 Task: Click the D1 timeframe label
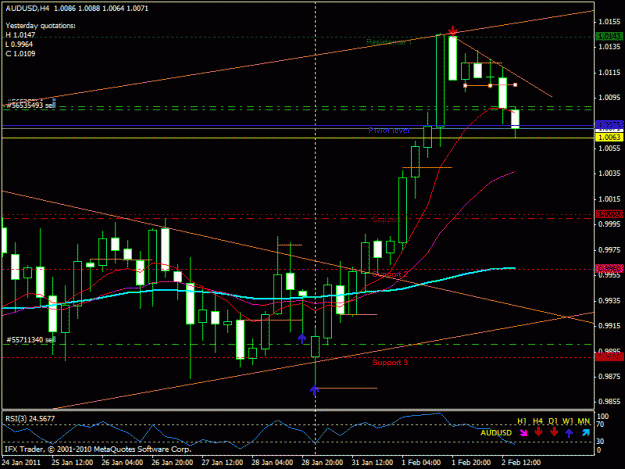[x=553, y=421]
